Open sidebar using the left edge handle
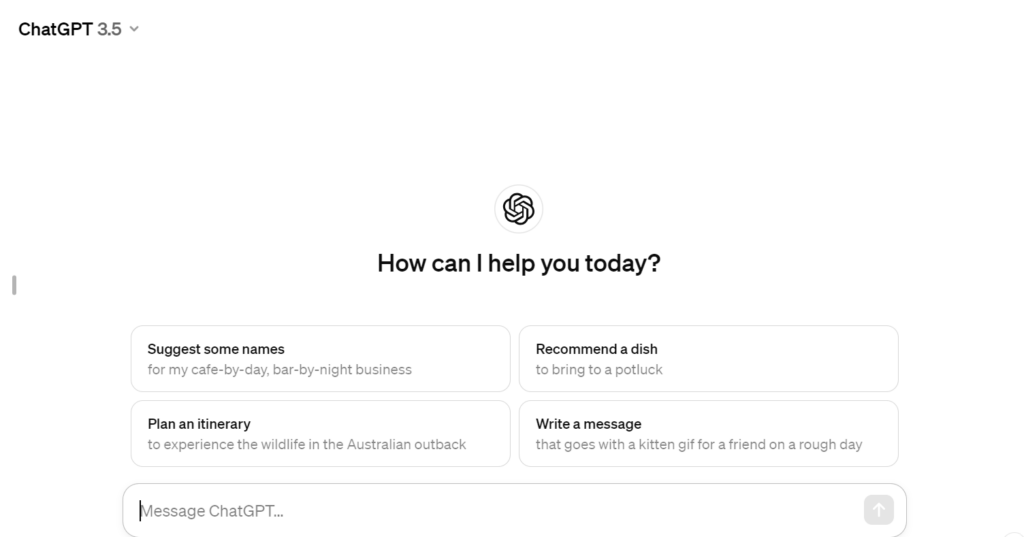Image resolution: width=1024 pixels, height=537 pixels. click(14, 285)
